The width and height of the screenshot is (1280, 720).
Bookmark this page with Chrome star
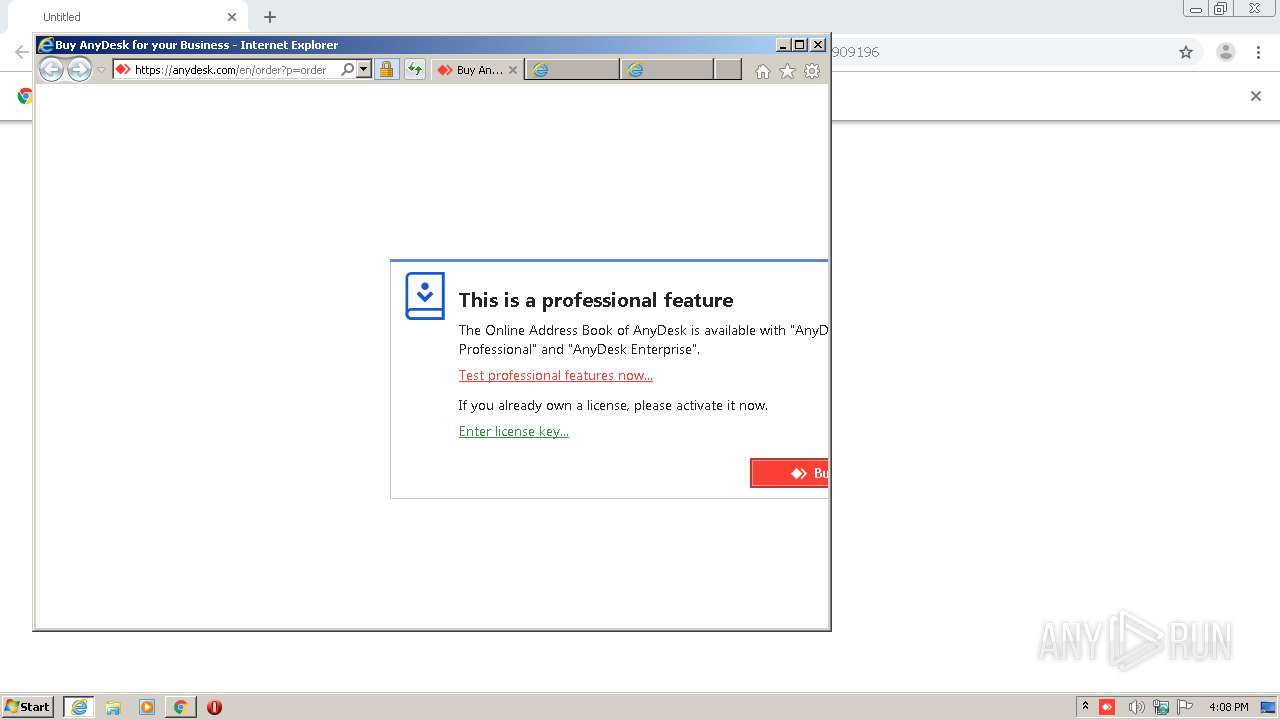1186,52
